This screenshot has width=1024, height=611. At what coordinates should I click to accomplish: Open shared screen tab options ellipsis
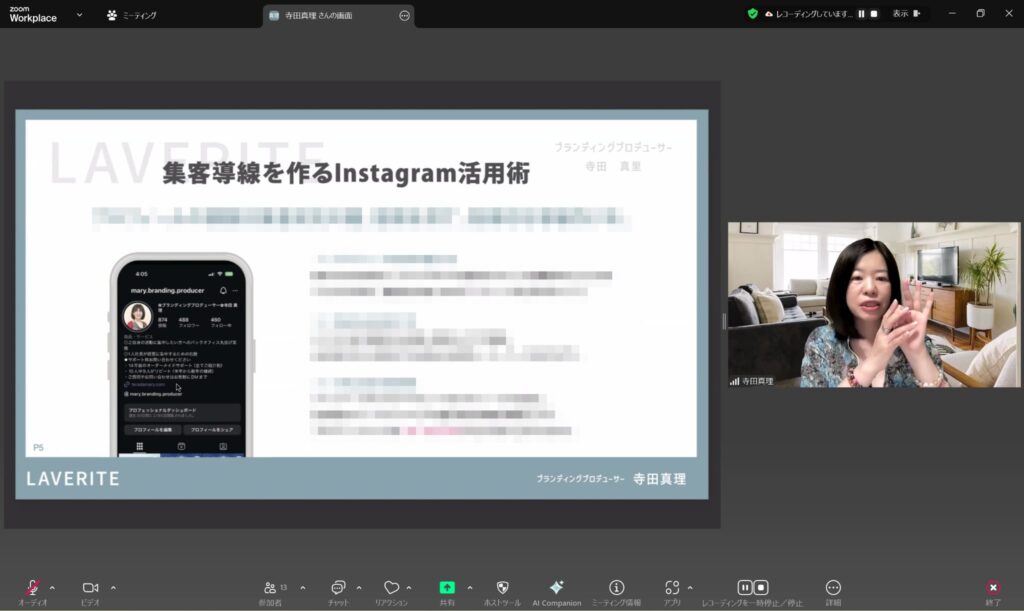click(x=404, y=15)
